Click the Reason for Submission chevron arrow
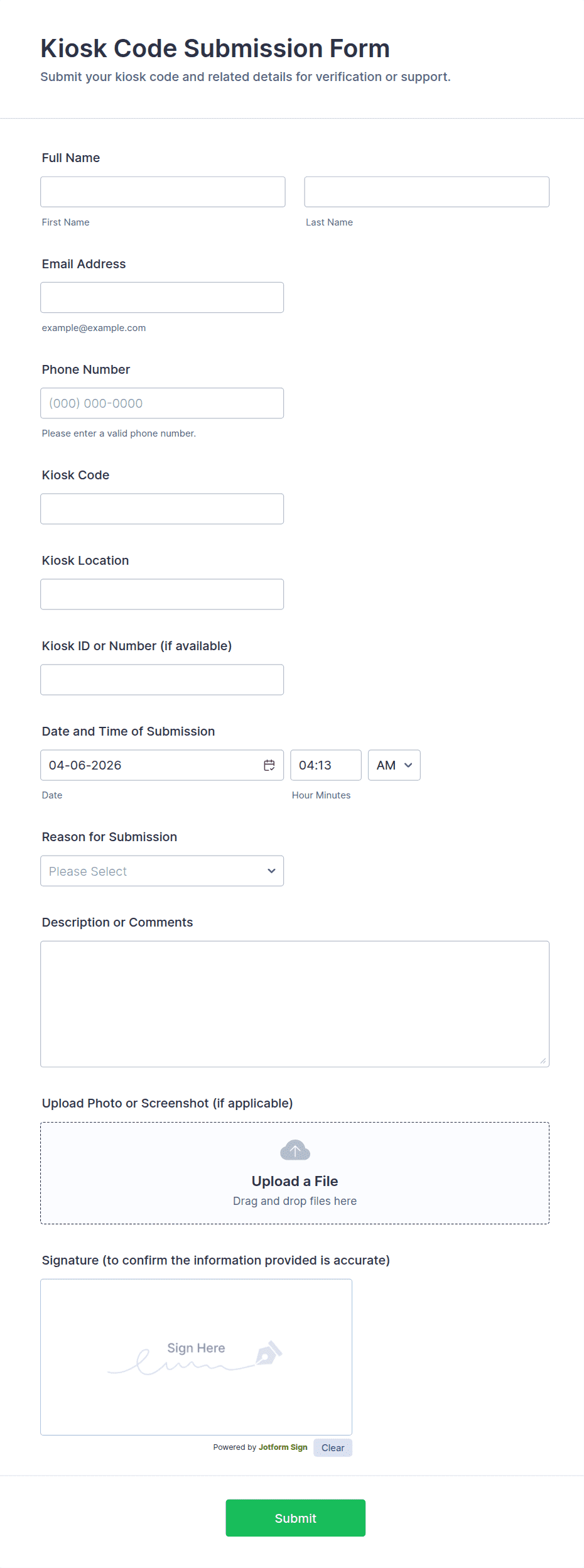The height and width of the screenshot is (1568, 584). pyautogui.click(x=271, y=871)
